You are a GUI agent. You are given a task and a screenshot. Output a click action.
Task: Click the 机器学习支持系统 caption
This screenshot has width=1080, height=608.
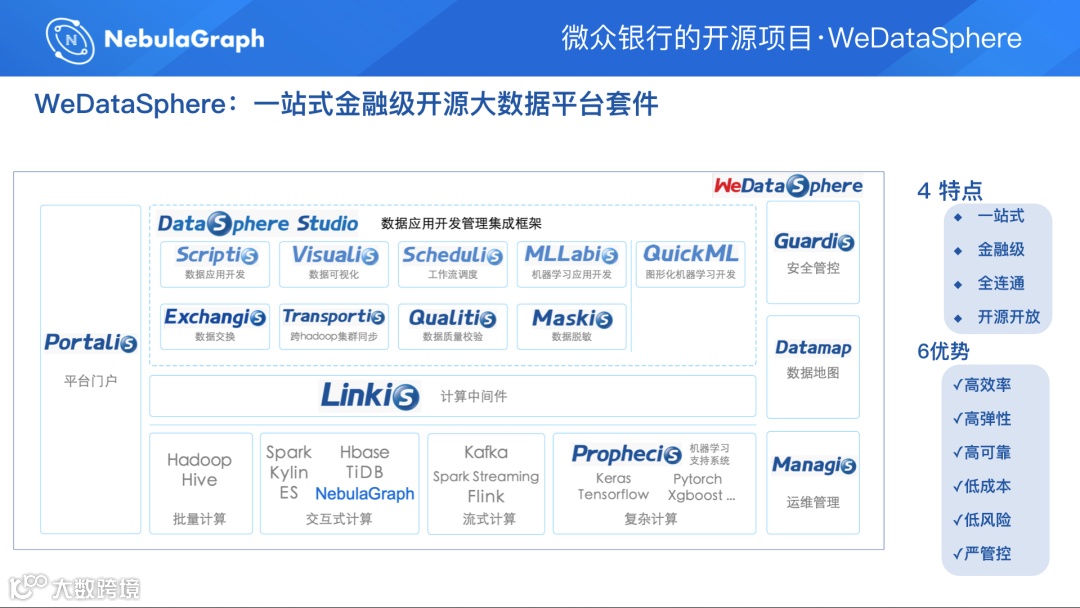(709, 454)
